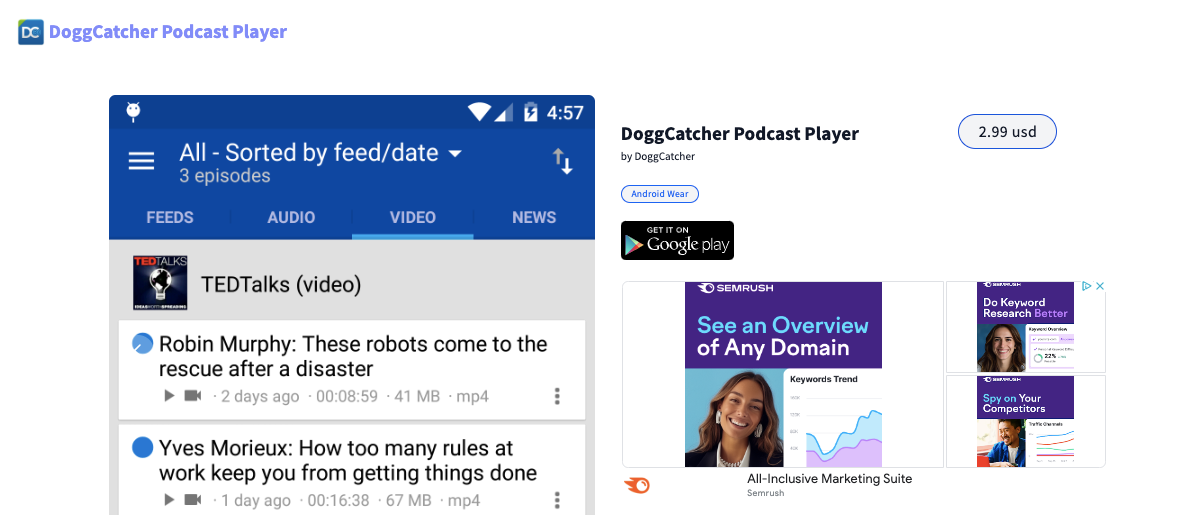The height and width of the screenshot is (515, 1181).
Task: Click the blue unplayed dot for Yves Morieux
Action: (x=142, y=448)
